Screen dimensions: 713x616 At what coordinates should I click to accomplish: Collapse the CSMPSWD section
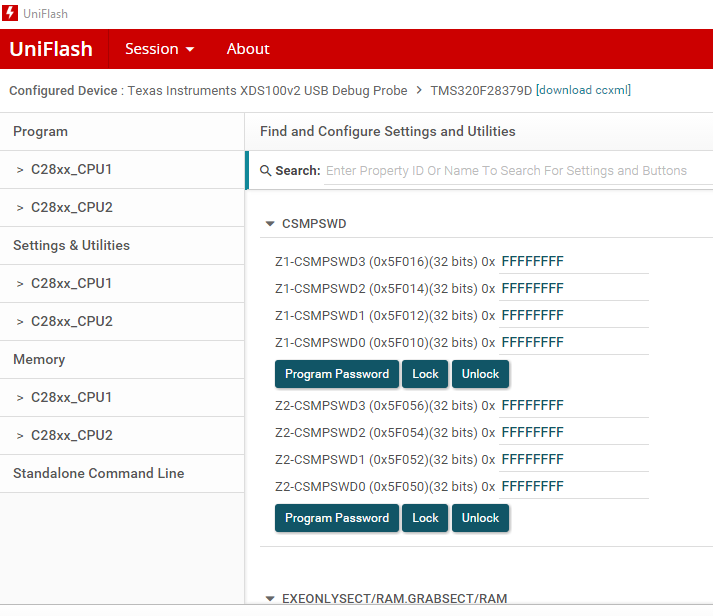[x=270, y=224]
